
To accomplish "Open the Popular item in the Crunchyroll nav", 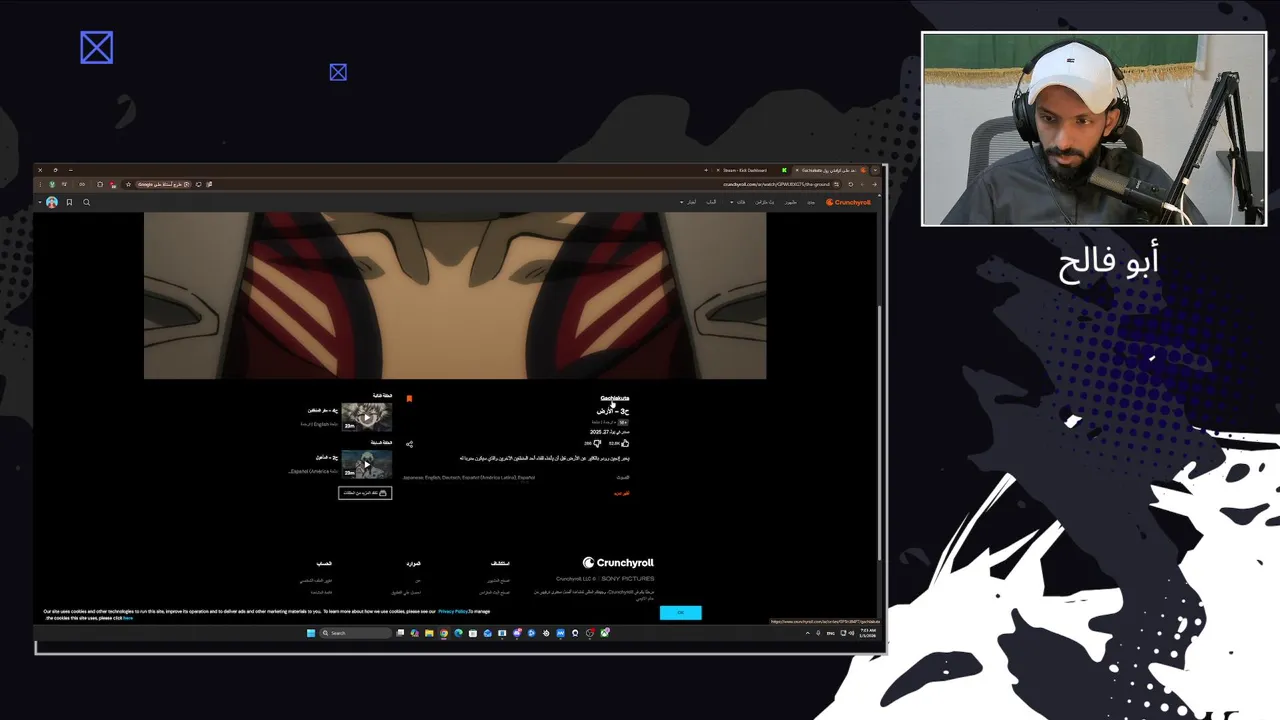I will point(791,202).
